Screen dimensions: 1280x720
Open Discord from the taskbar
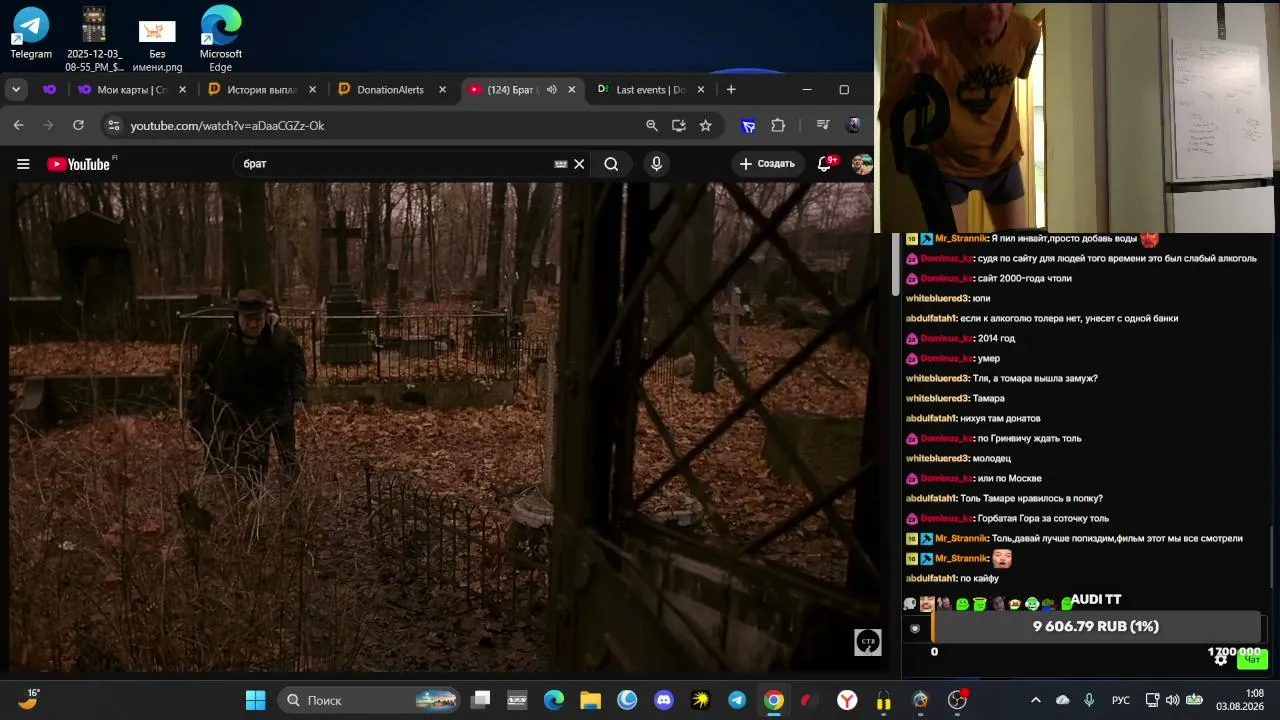(664, 700)
